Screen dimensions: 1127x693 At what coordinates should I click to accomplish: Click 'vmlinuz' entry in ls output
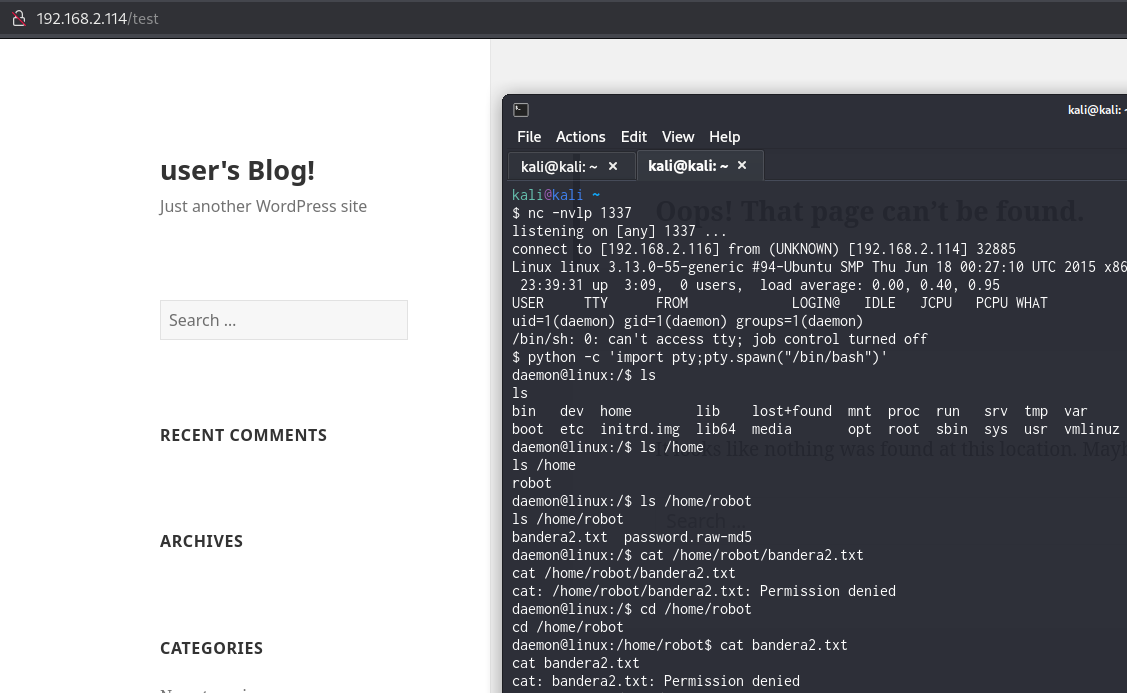point(1091,429)
